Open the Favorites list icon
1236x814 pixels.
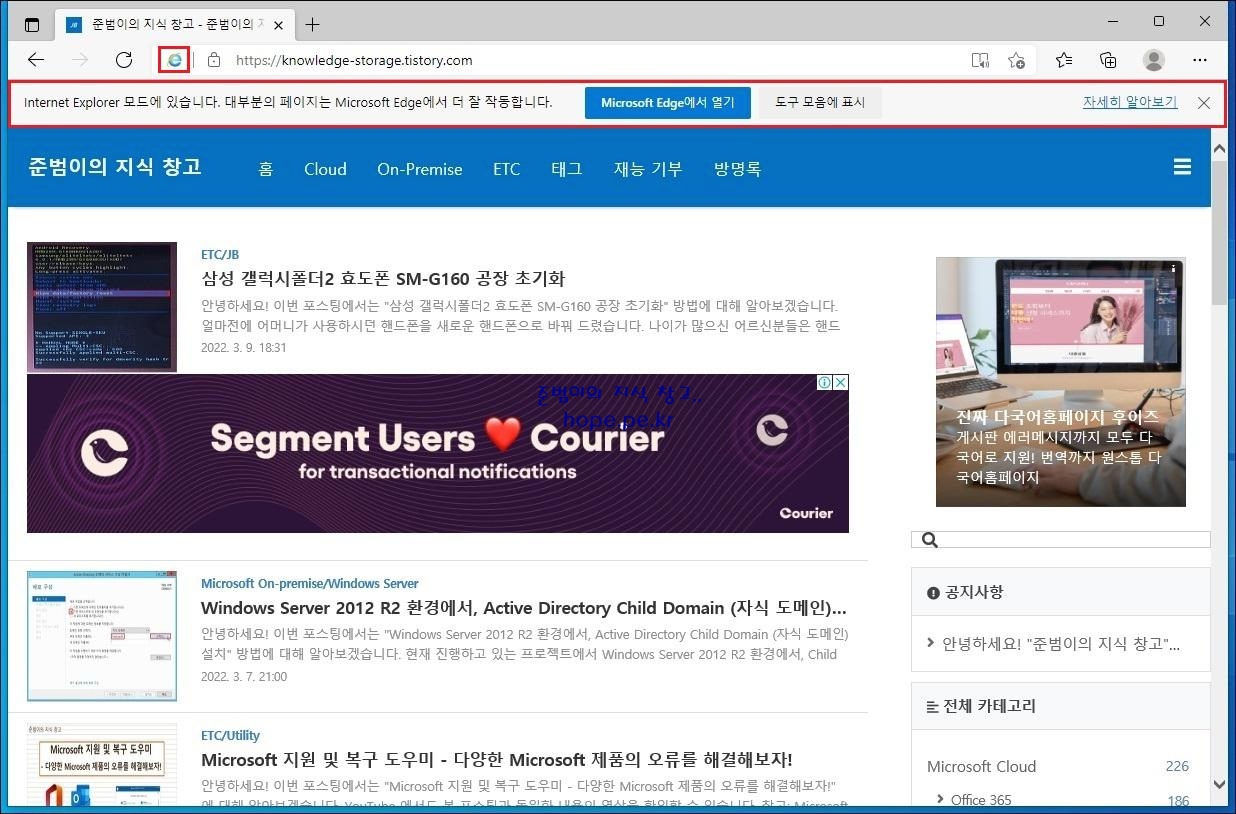[x=1064, y=60]
